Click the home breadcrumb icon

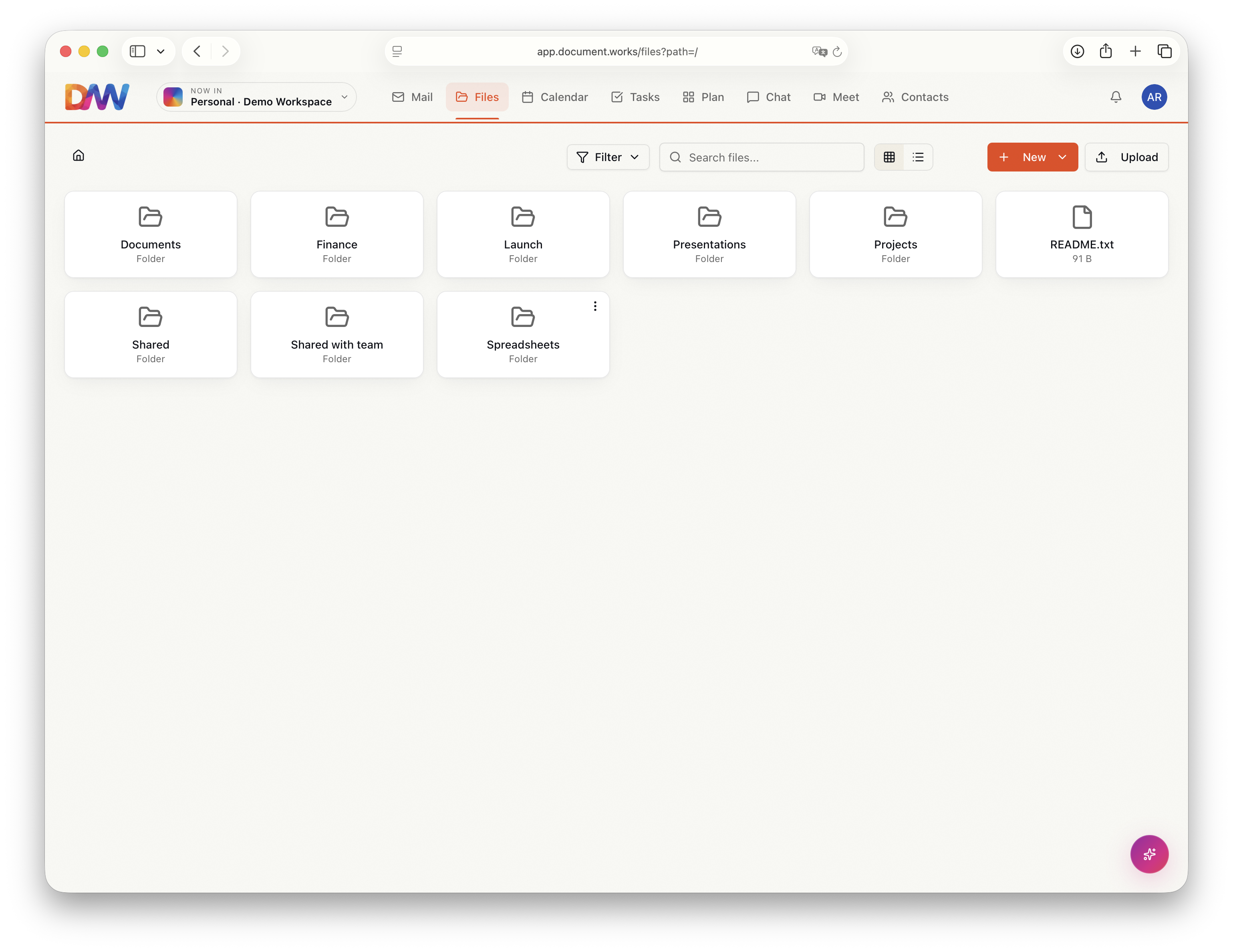(79, 155)
